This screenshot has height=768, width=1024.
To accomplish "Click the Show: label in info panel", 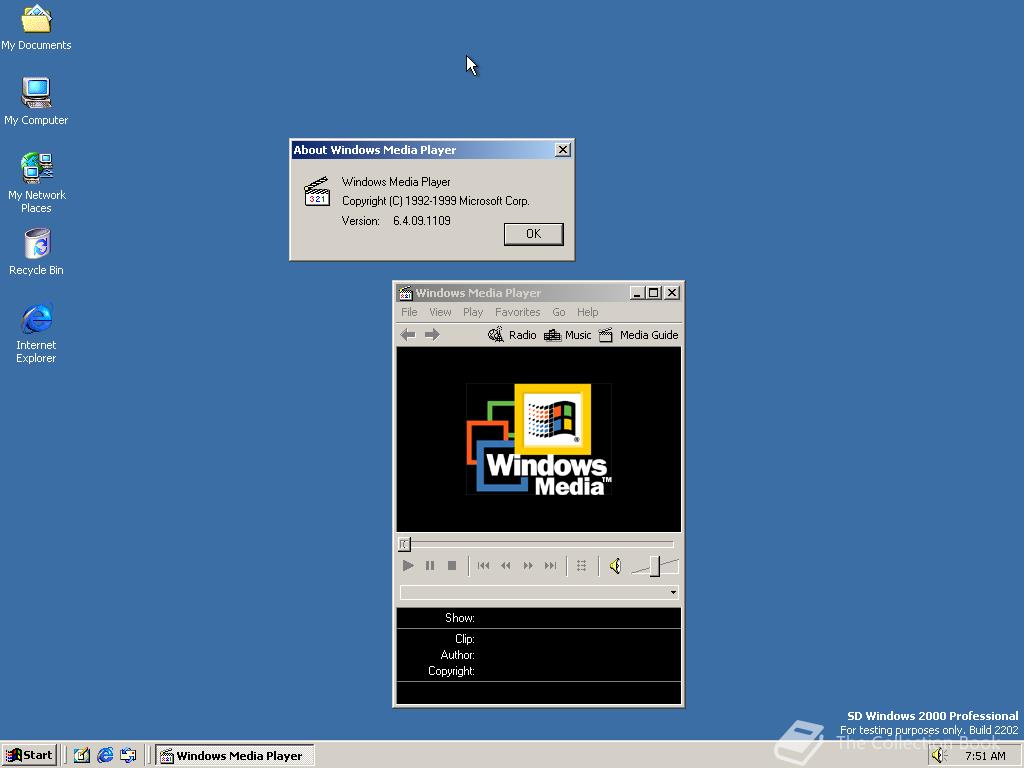I will [x=460, y=618].
